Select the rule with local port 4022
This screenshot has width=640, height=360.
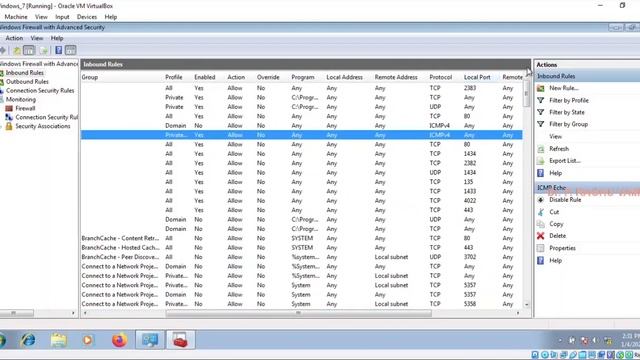(302, 201)
